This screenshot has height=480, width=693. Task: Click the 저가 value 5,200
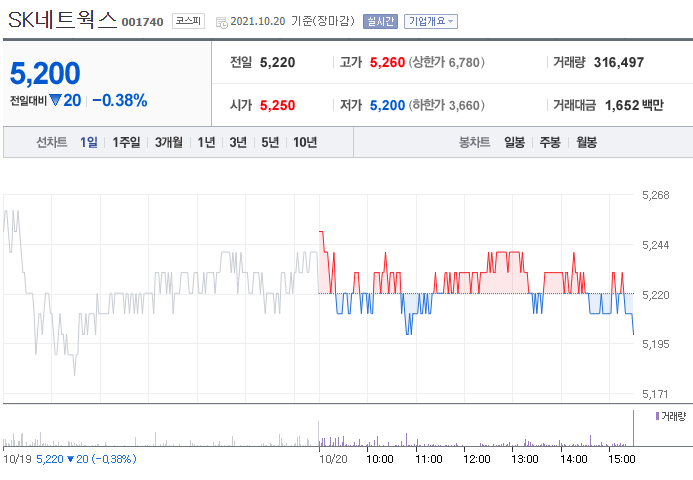387,106
